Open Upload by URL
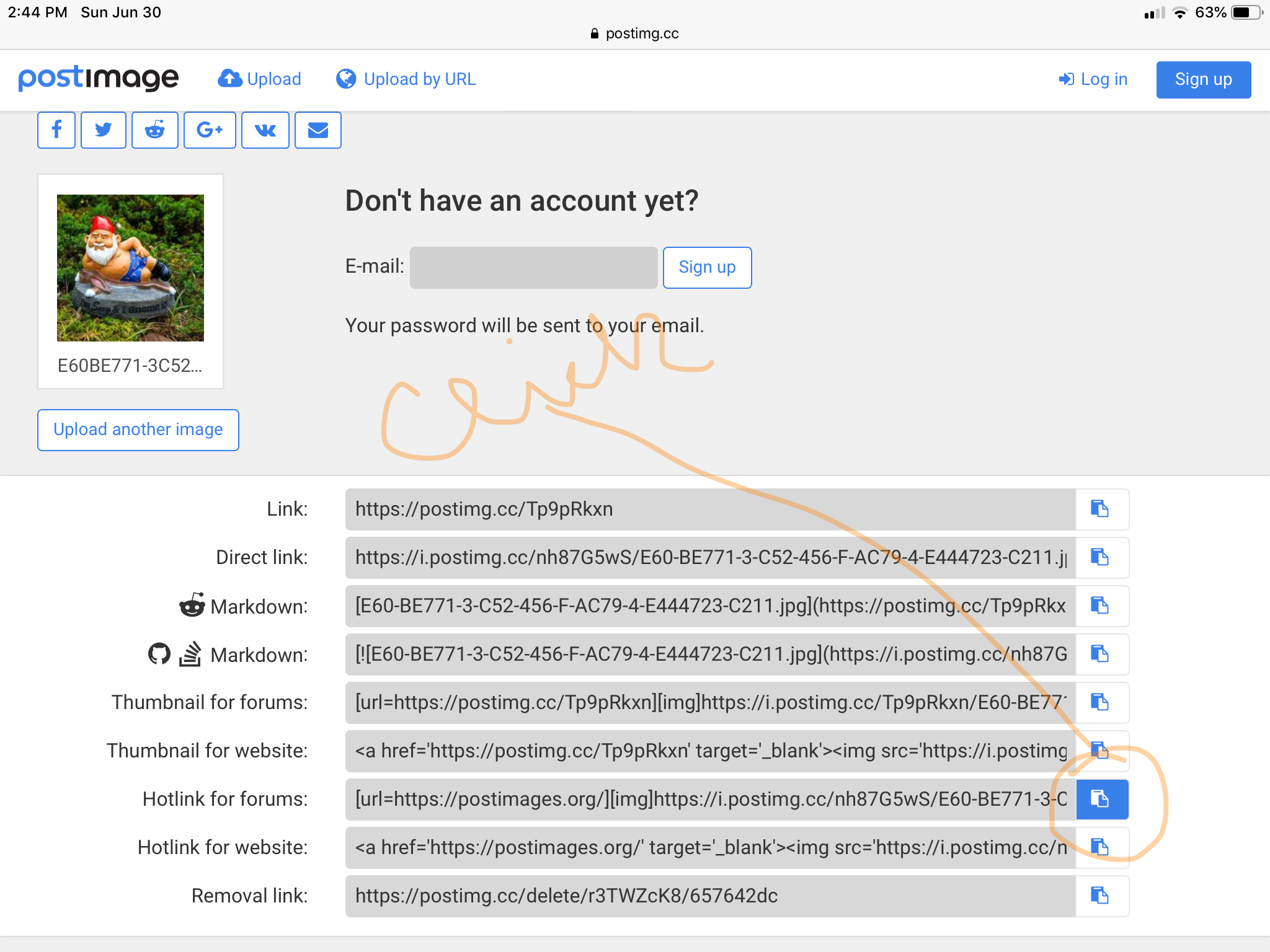This screenshot has width=1270, height=952. click(406, 79)
